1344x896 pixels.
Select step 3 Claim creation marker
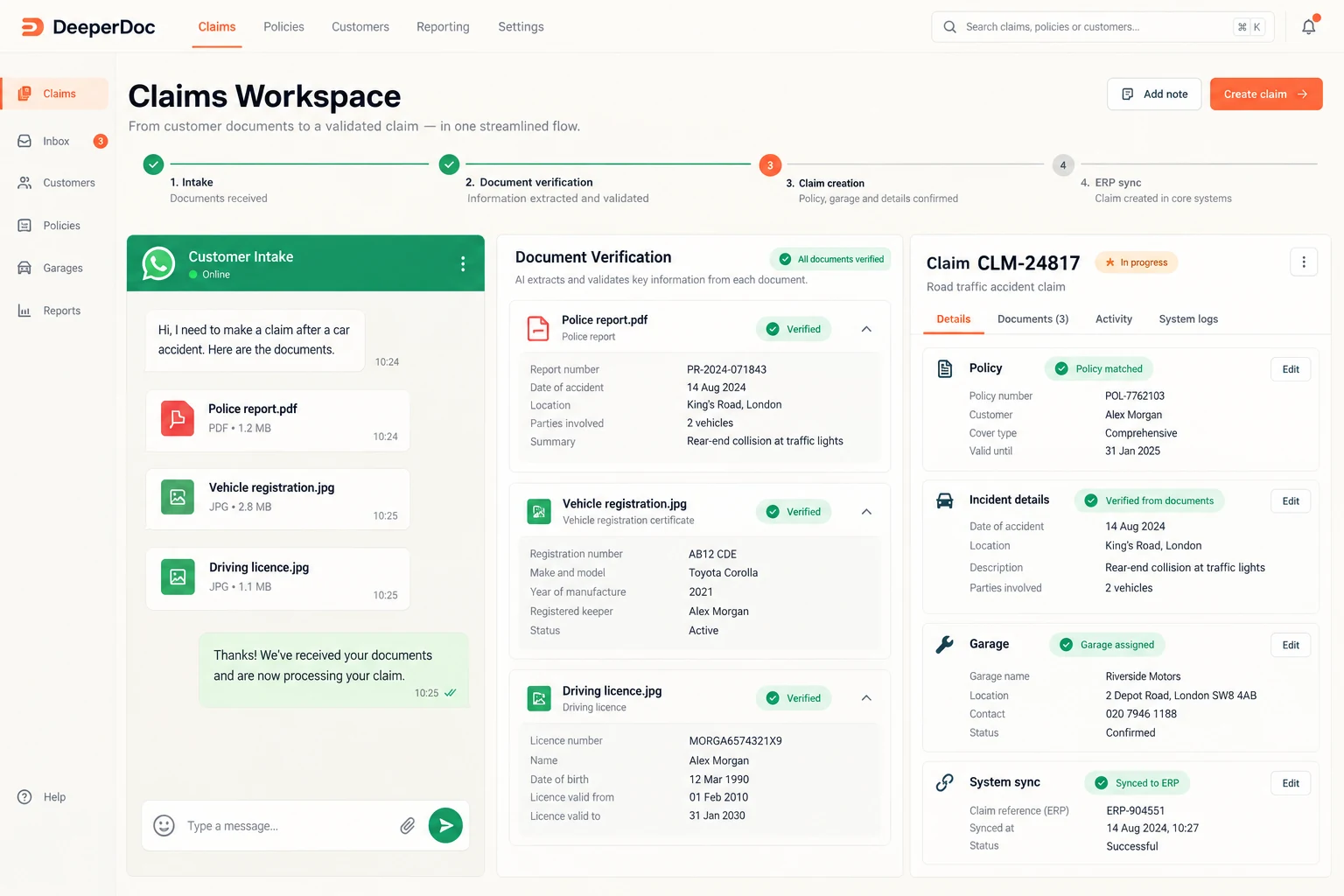pyautogui.click(x=770, y=164)
